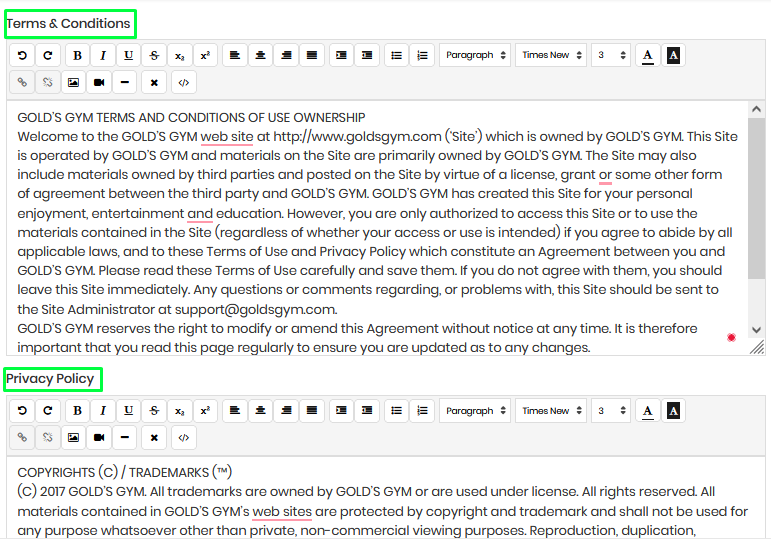This screenshot has height=540, width=771.
Task: Open font size dropdown in Terms & Conditions toolbar
Action: tap(611, 55)
